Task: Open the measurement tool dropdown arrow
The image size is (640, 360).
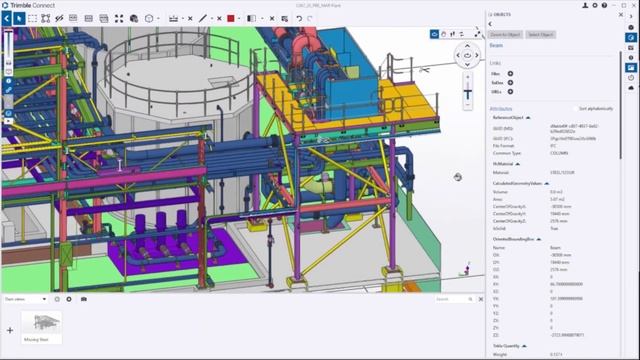Action: click(182, 18)
